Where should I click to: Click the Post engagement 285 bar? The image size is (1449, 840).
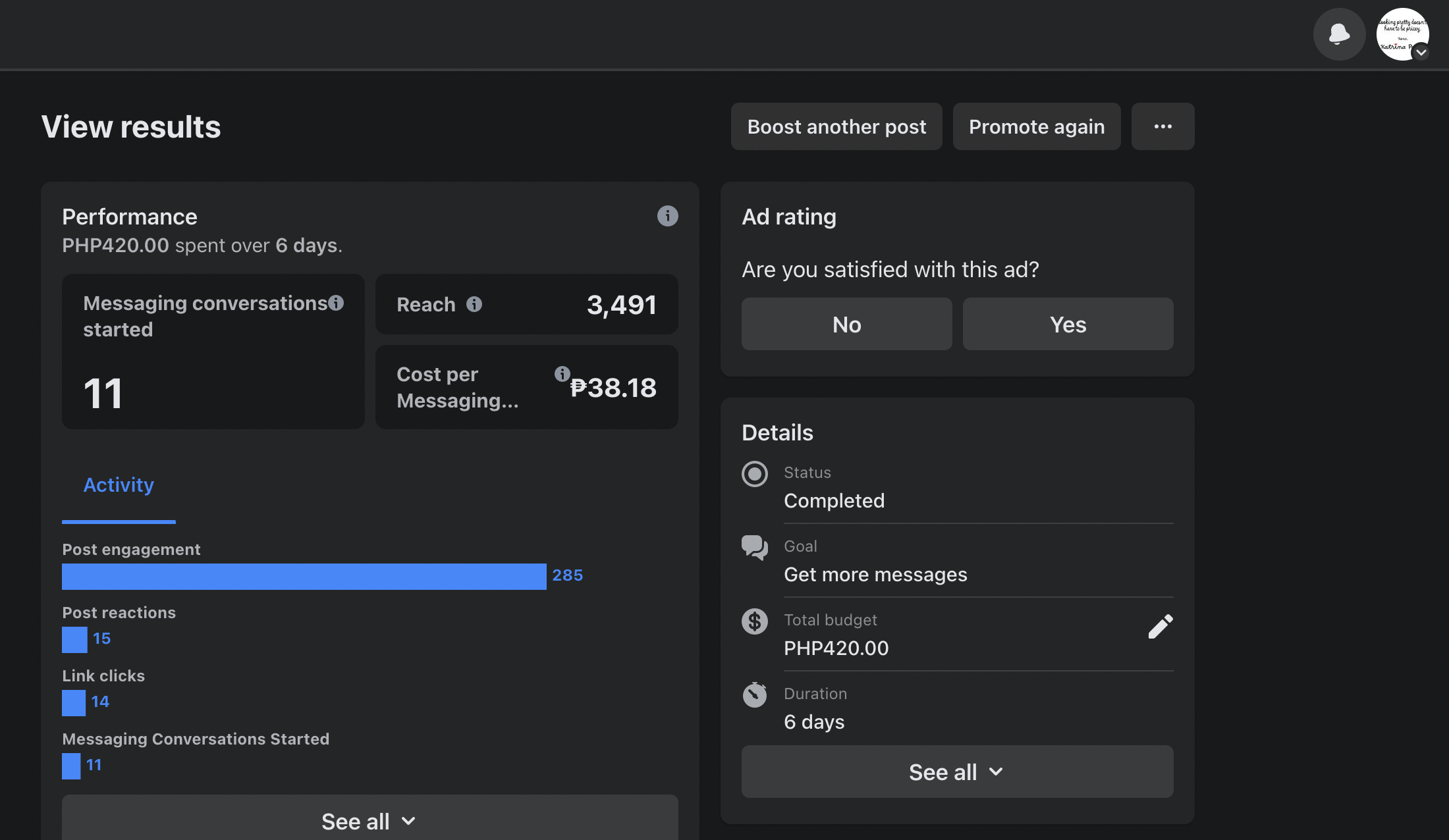point(304,577)
